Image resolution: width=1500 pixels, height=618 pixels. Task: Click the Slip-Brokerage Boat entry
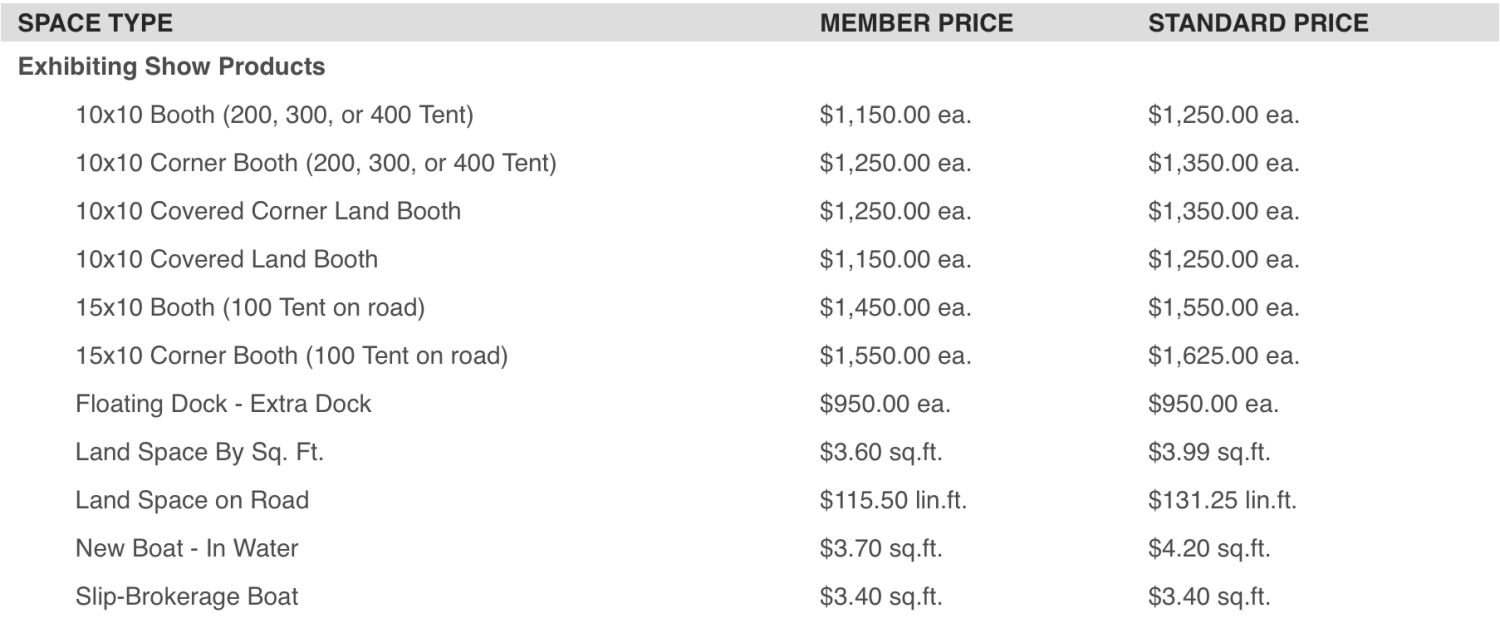tap(186, 597)
